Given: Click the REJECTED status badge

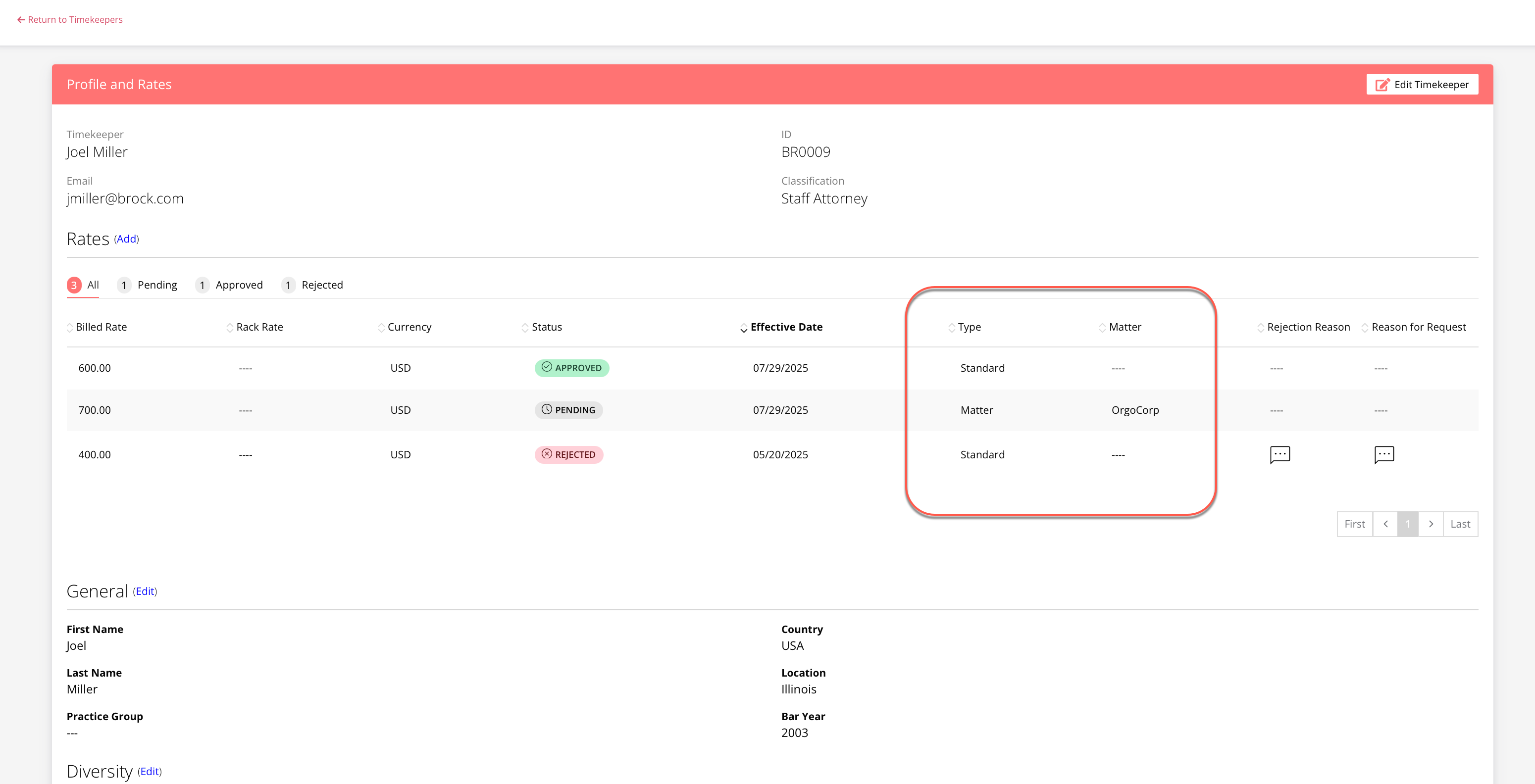Looking at the screenshot, I should [x=569, y=455].
